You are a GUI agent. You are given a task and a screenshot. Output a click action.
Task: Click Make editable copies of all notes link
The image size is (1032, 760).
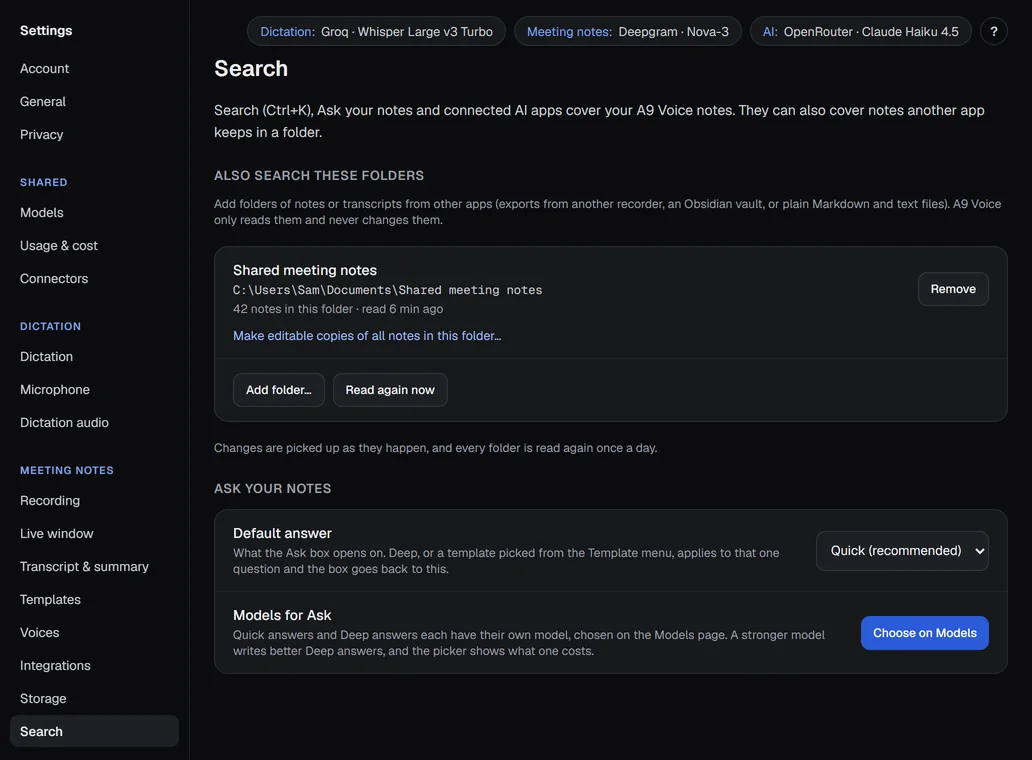click(367, 336)
